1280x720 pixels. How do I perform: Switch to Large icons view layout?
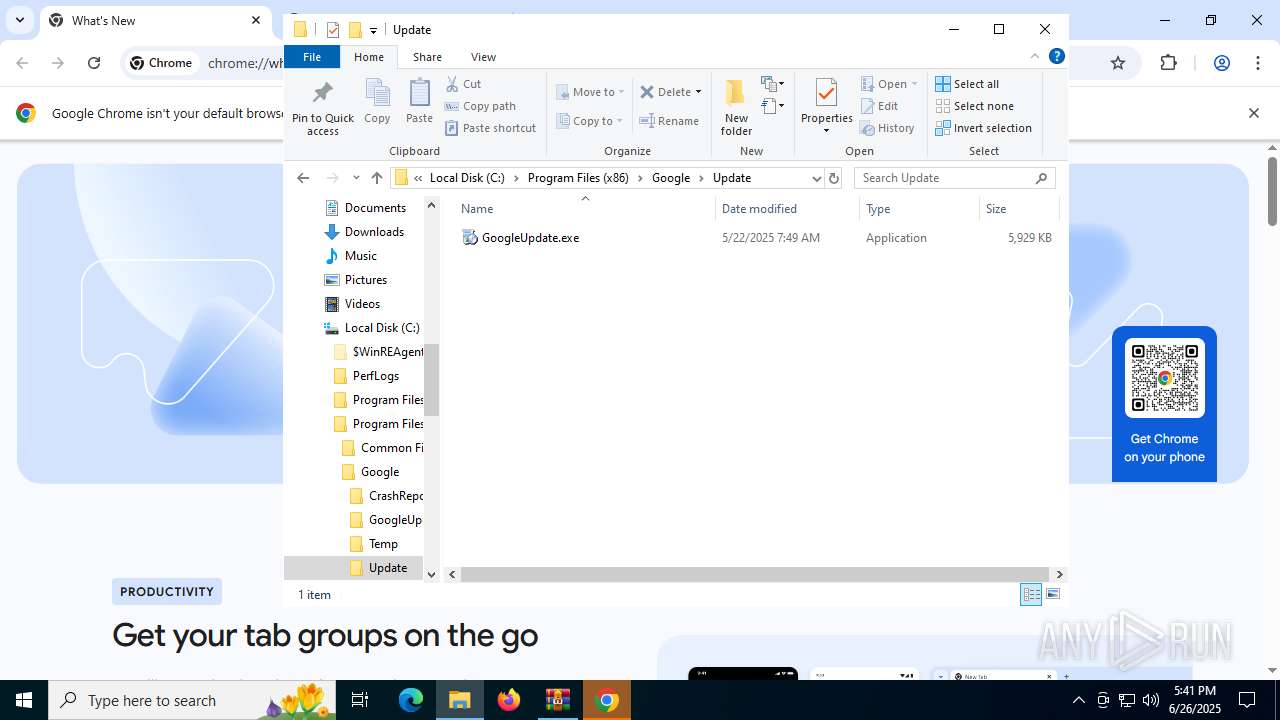pos(1053,595)
